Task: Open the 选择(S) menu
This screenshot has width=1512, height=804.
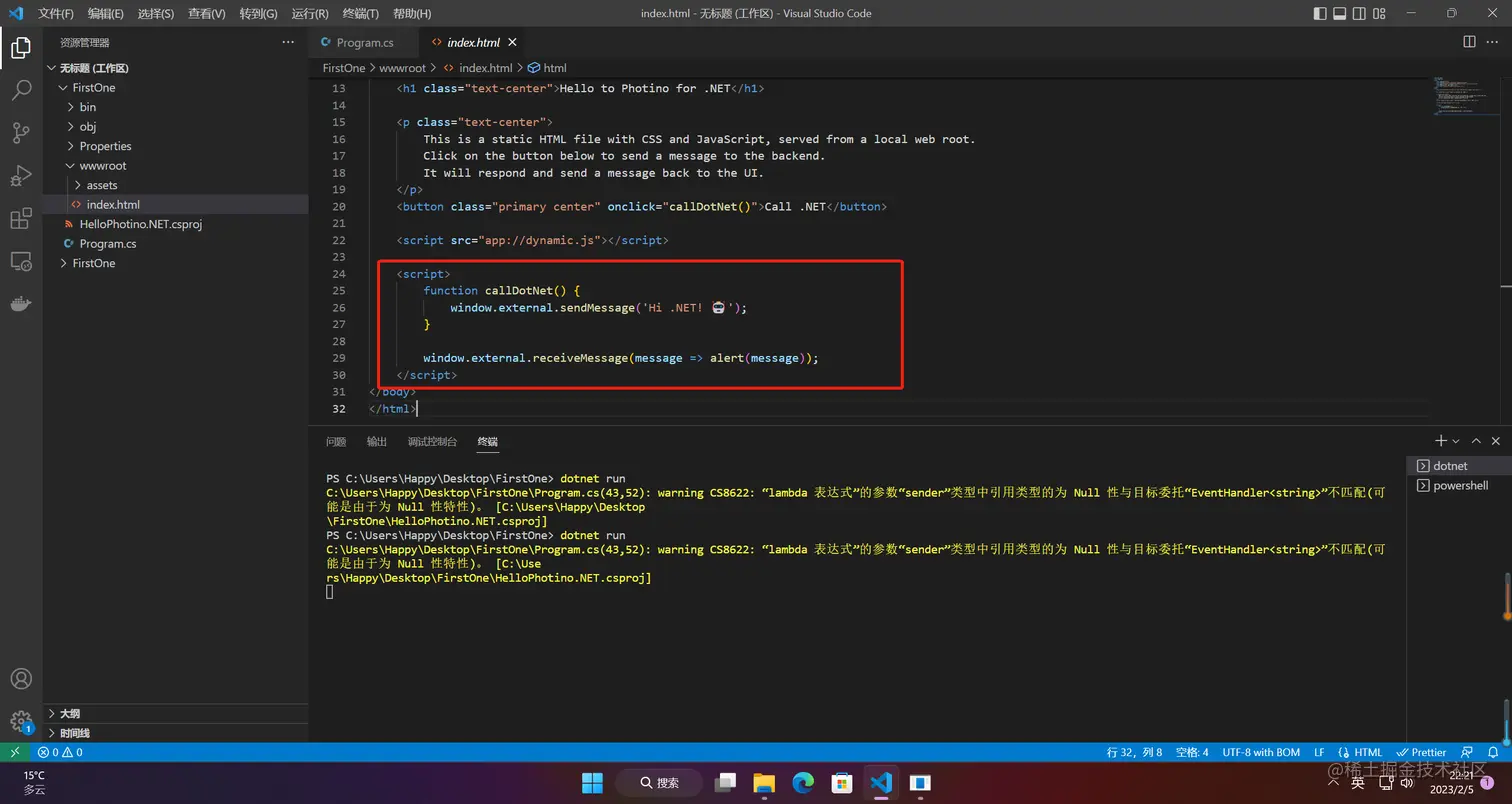Action: pos(156,13)
